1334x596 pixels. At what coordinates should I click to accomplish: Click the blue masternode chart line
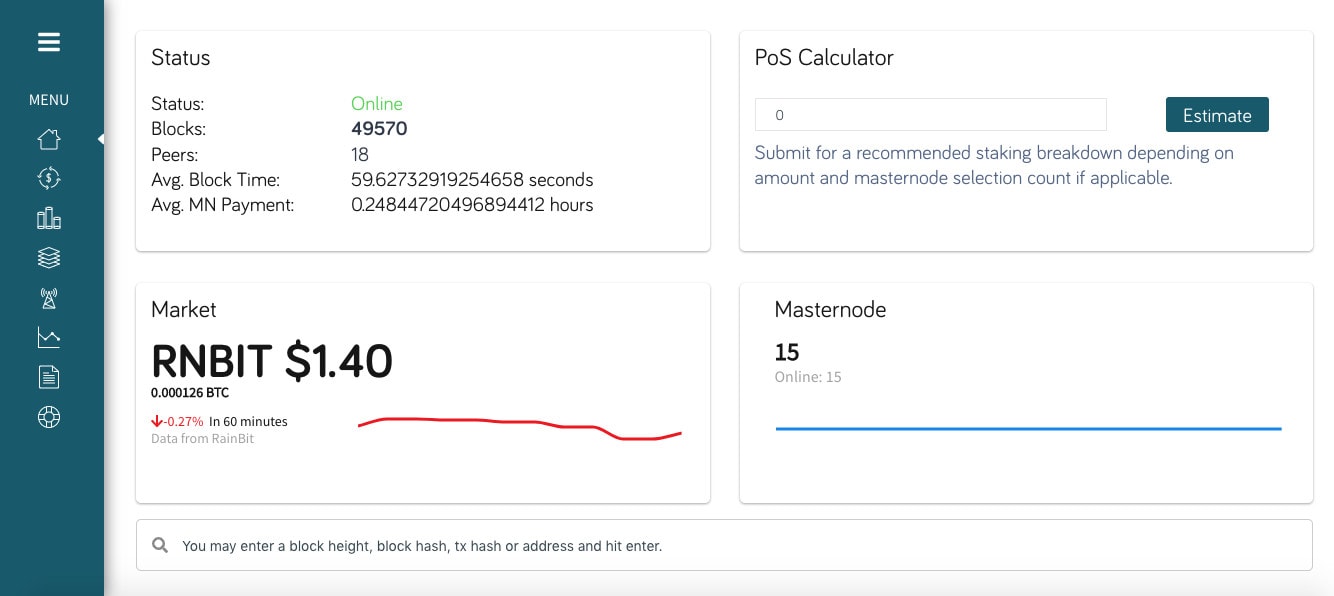click(x=1028, y=429)
